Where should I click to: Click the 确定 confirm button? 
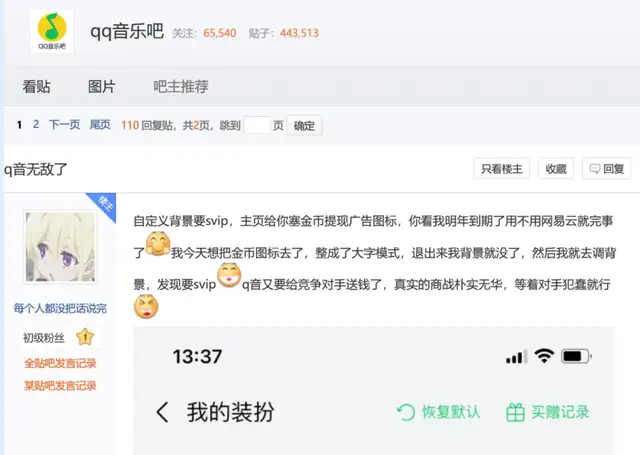pyautogui.click(x=304, y=125)
